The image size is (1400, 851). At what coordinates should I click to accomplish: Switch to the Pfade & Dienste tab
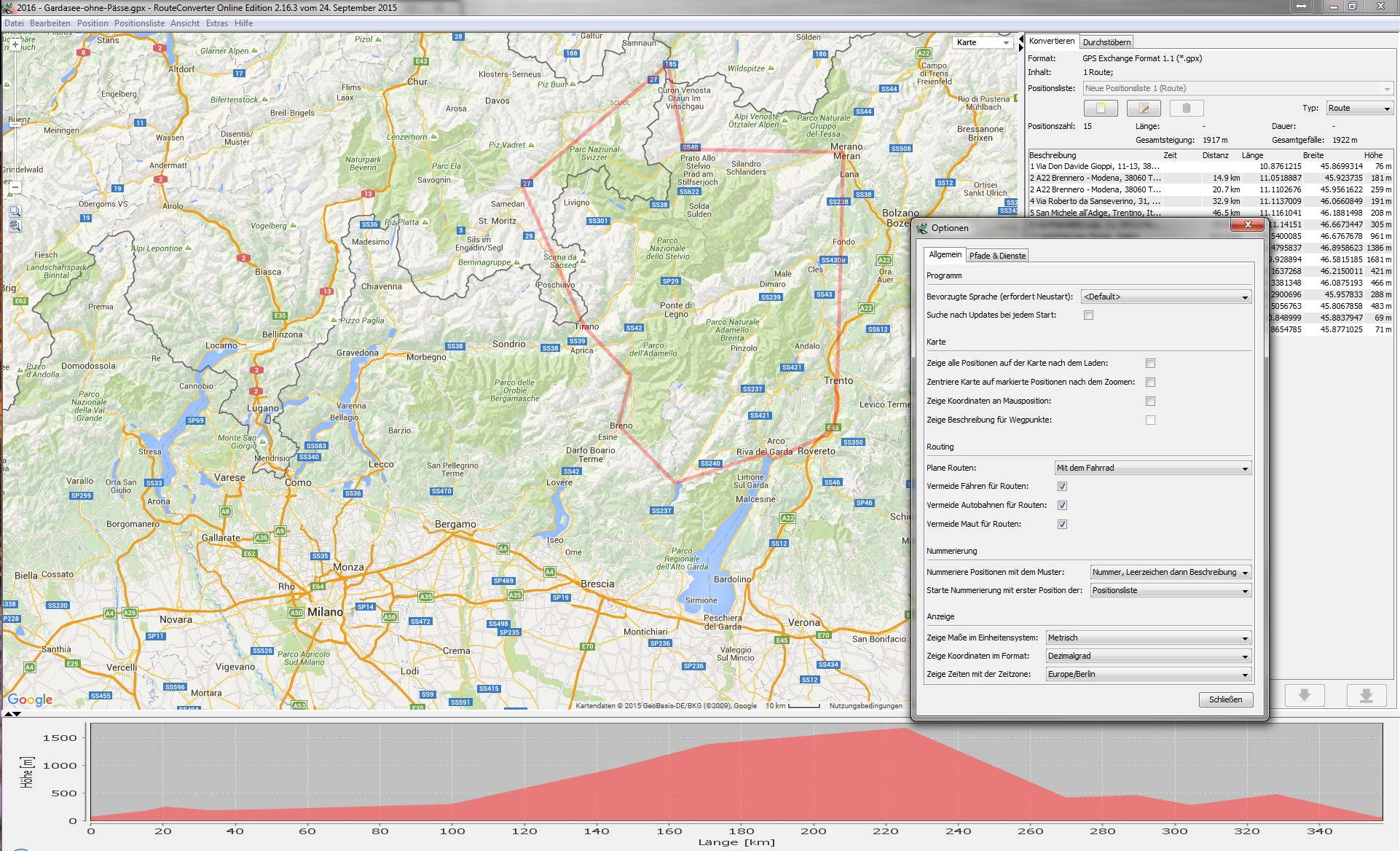click(997, 255)
